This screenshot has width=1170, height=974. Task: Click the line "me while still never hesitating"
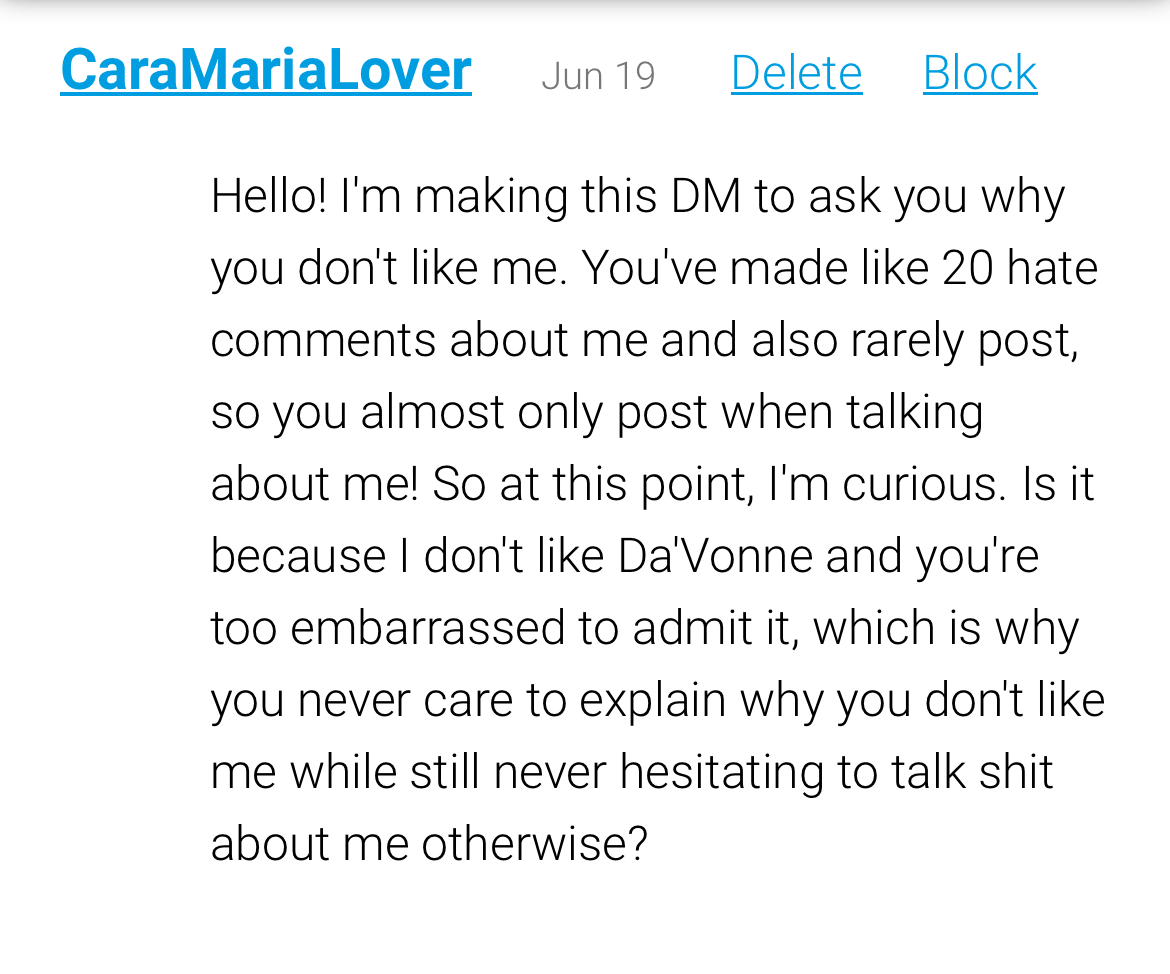(x=632, y=772)
